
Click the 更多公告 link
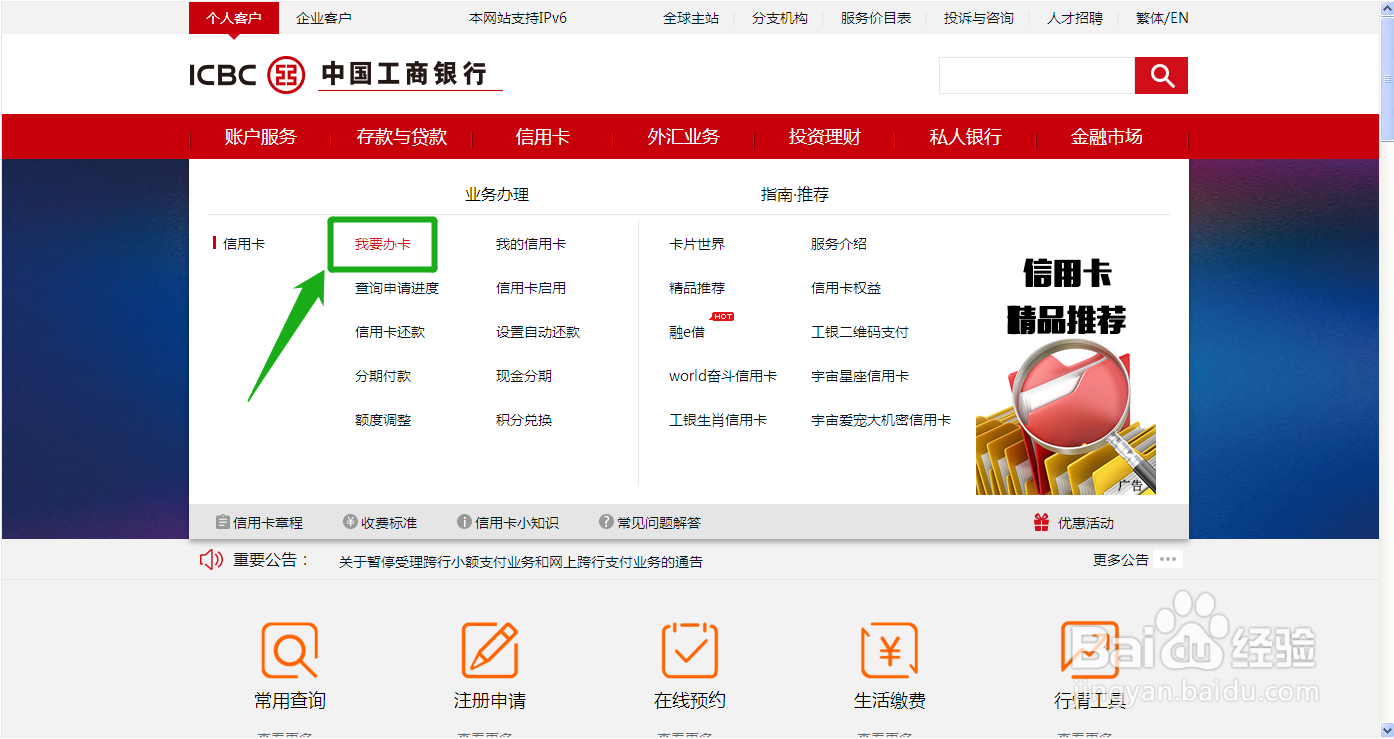click(x=1121, y=560)
